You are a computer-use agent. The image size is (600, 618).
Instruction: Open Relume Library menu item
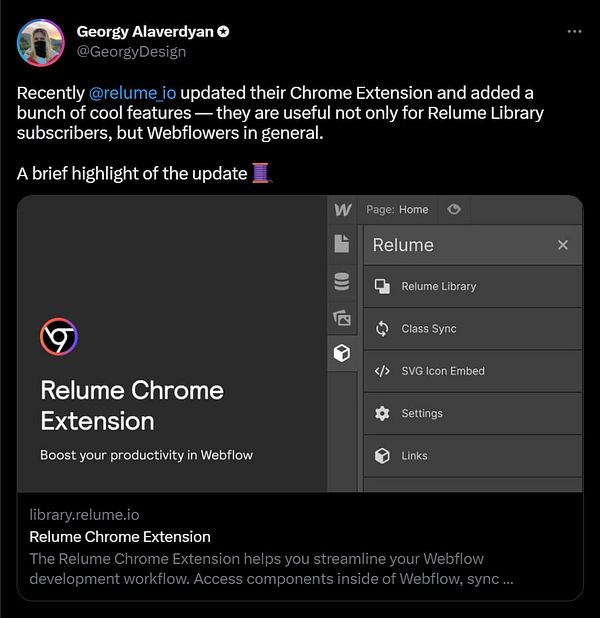tap(438, 286)
